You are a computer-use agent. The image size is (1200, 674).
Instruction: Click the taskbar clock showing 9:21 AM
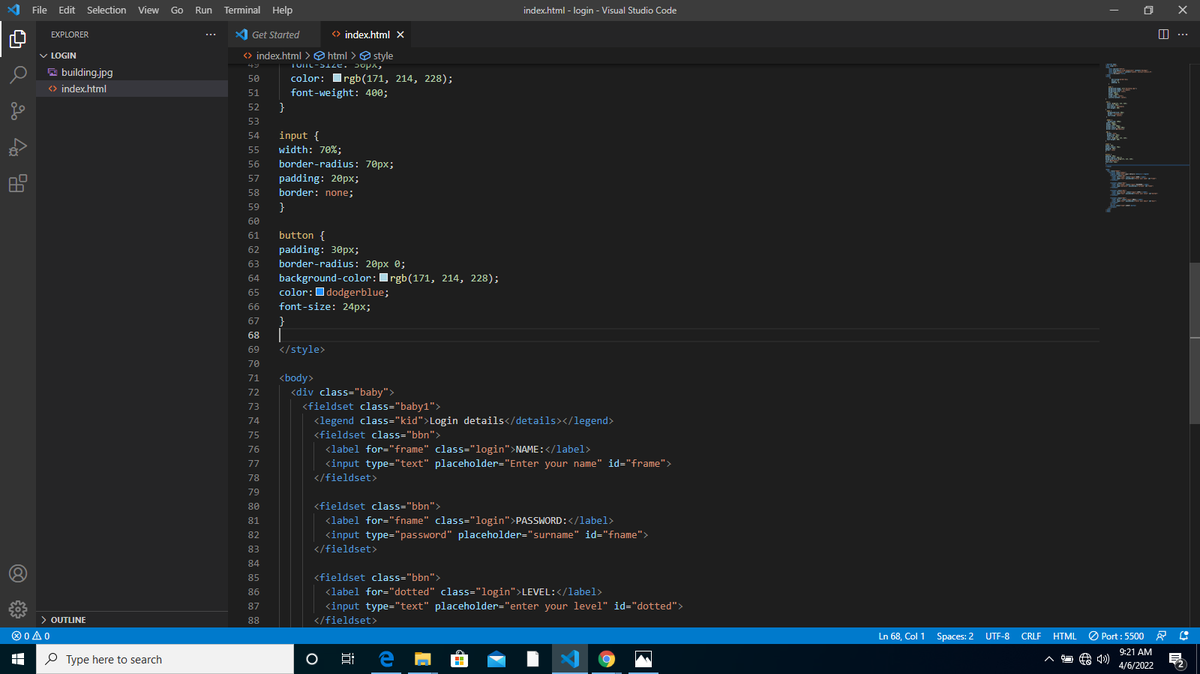pyautogui.click(x=1137, y=659)
